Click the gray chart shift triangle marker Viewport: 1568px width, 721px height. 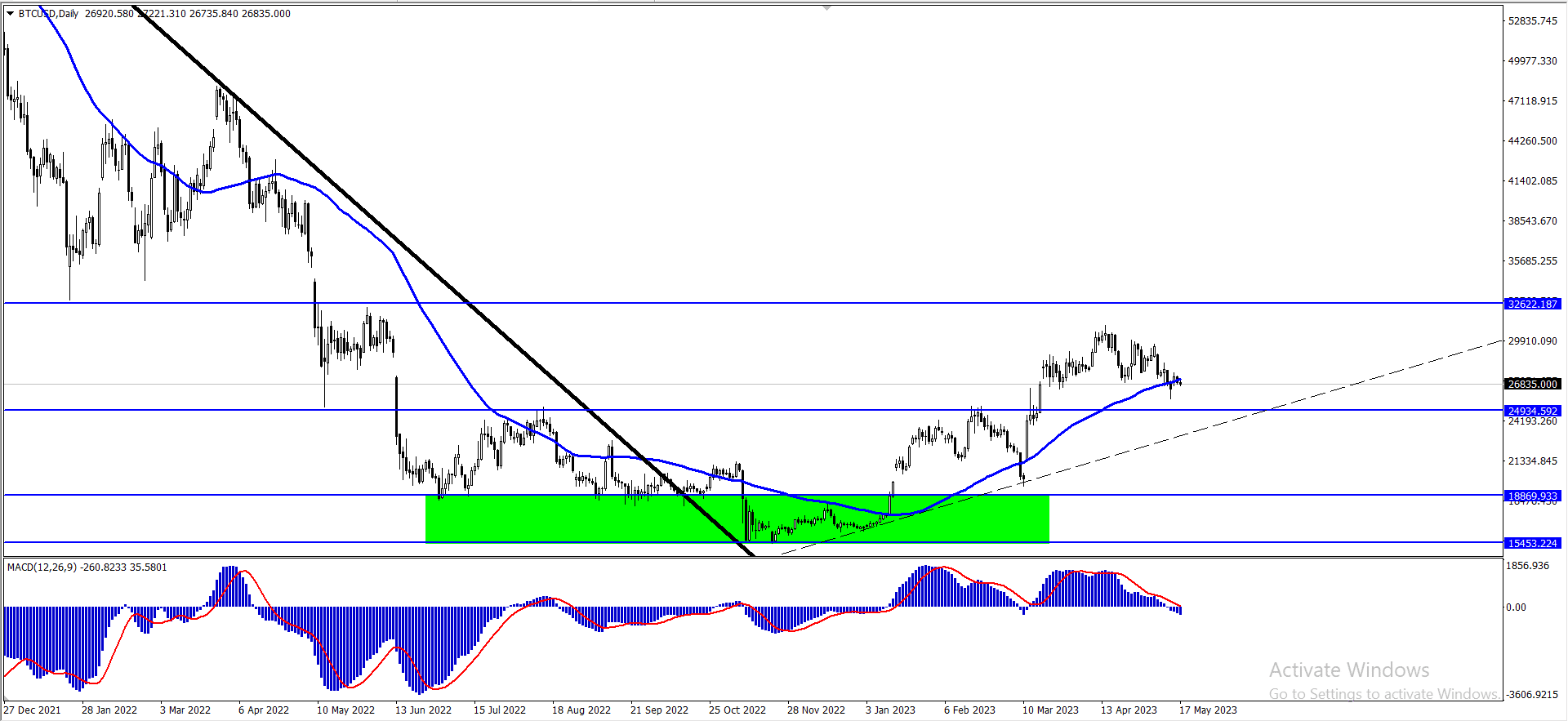[826, 7]
